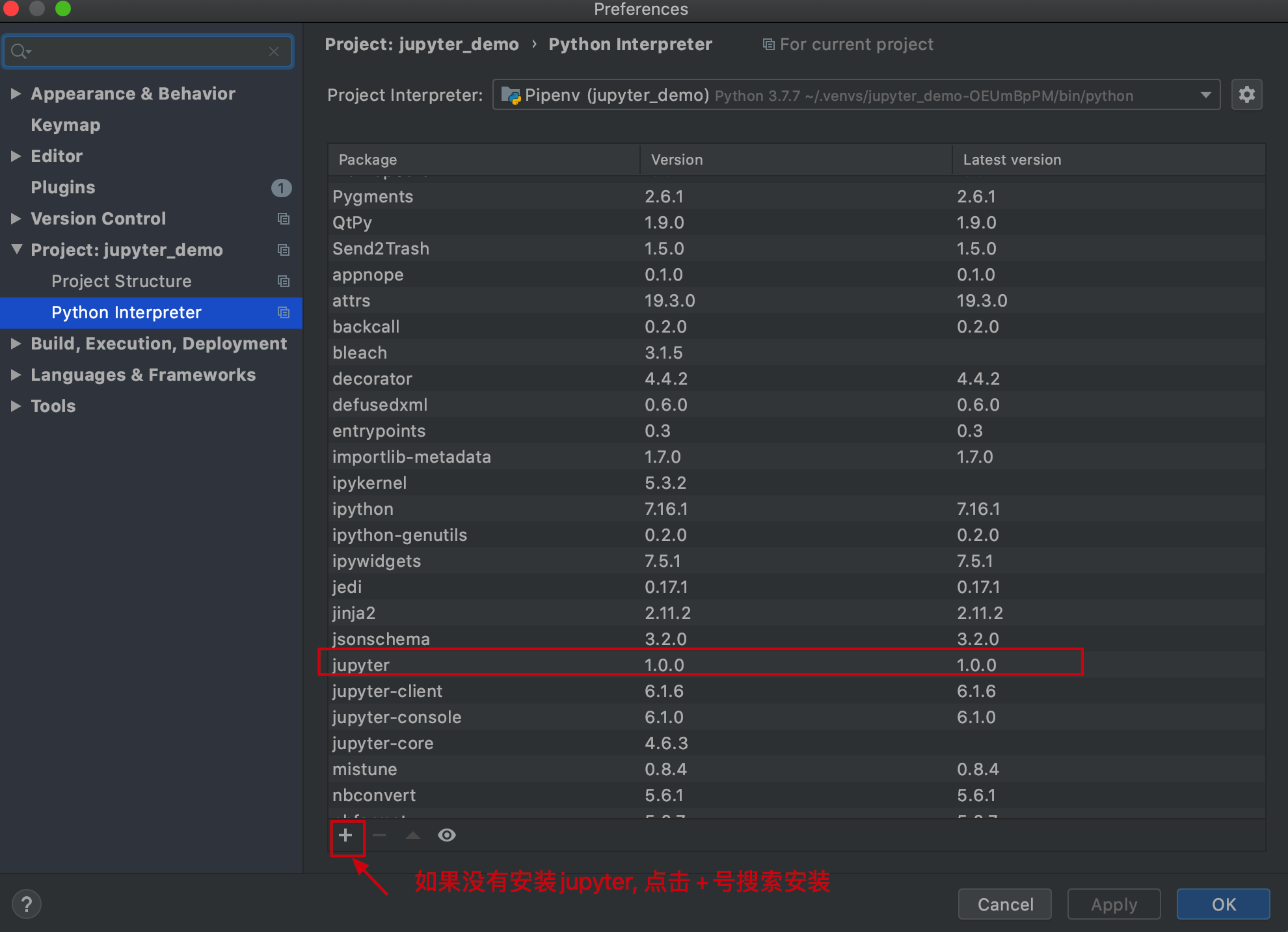Expand the Editor section
Image resolution: width=1288 pixels, height=932 pixels.
16,156
